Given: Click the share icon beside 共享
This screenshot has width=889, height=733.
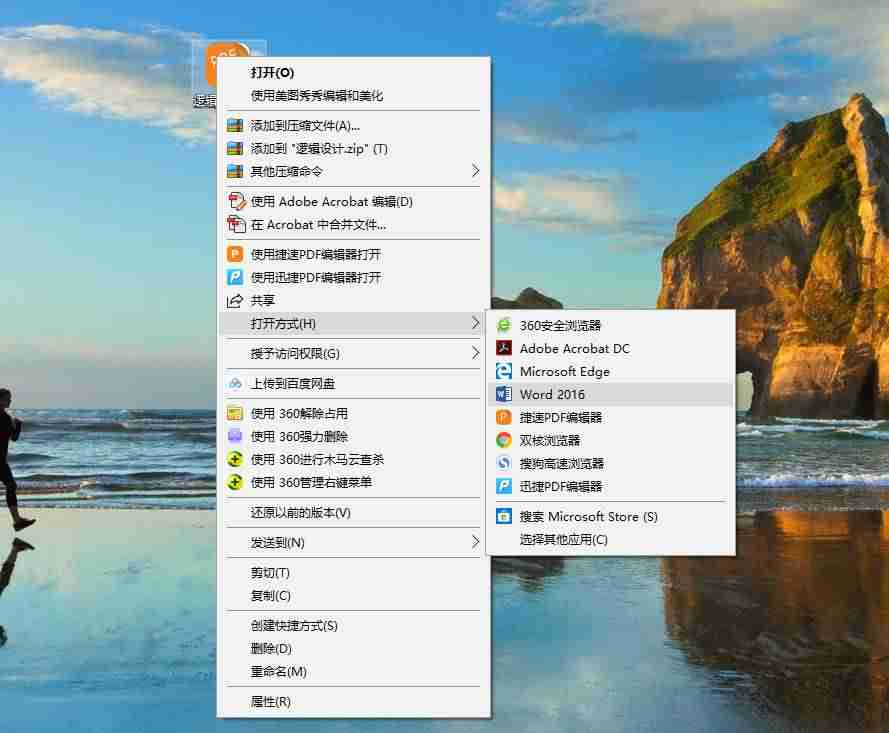Looking at the screenshot, I should point(235,300).
